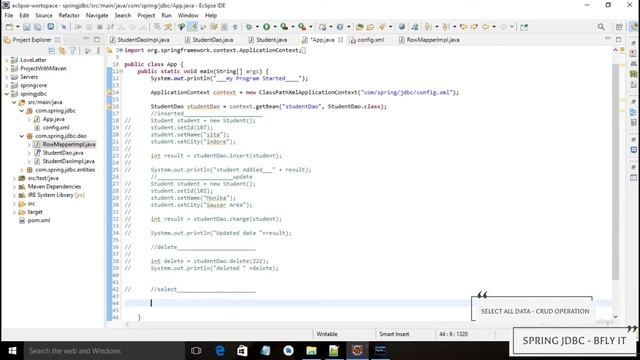Click the Open Web Browser globe icon
The image size is (640, 360).
(x=402, y=27)
